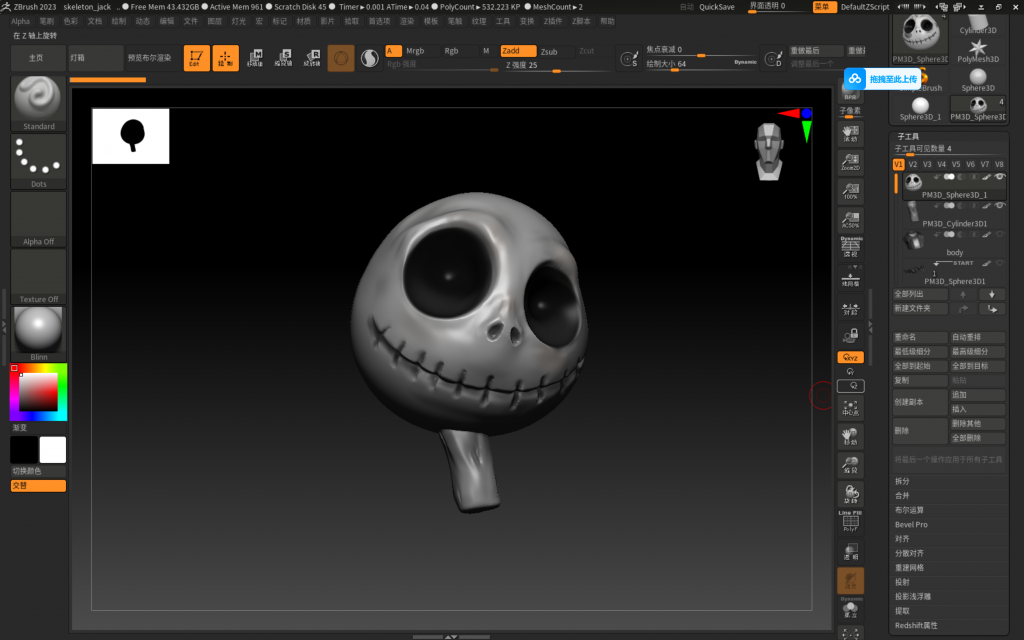Viewport: 1024px width, 640px height.
Task: Open the Z插件 (ZPlugin) menu
Action: [x=552, y=22]
